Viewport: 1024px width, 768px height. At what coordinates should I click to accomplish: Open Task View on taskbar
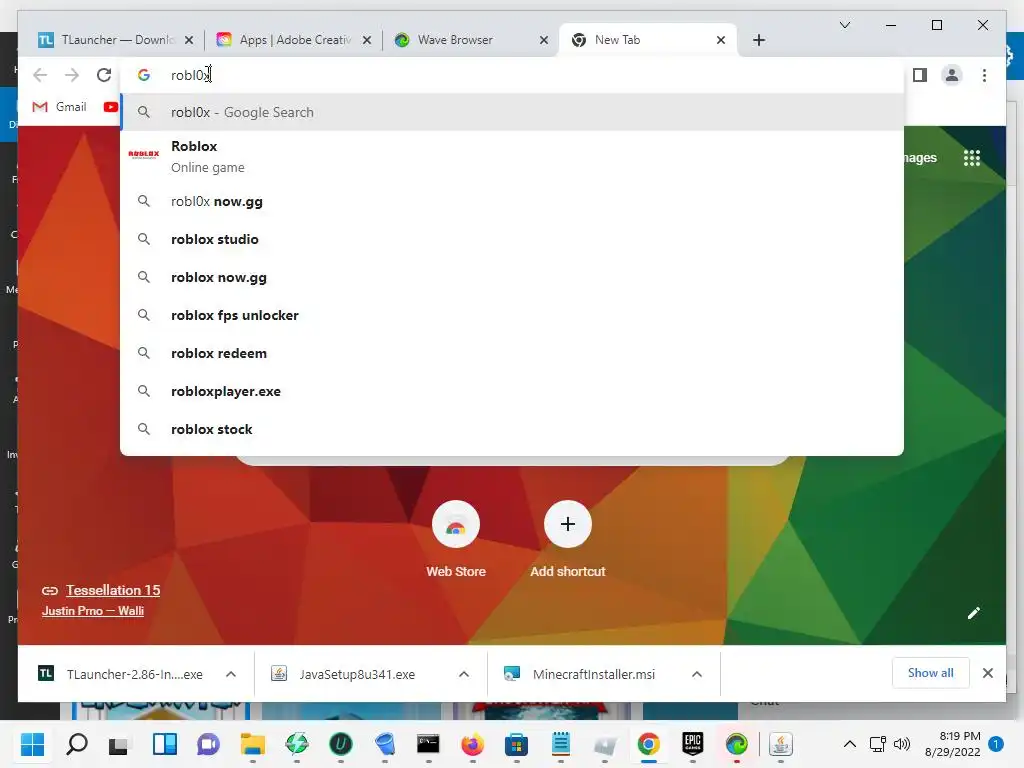119,744
